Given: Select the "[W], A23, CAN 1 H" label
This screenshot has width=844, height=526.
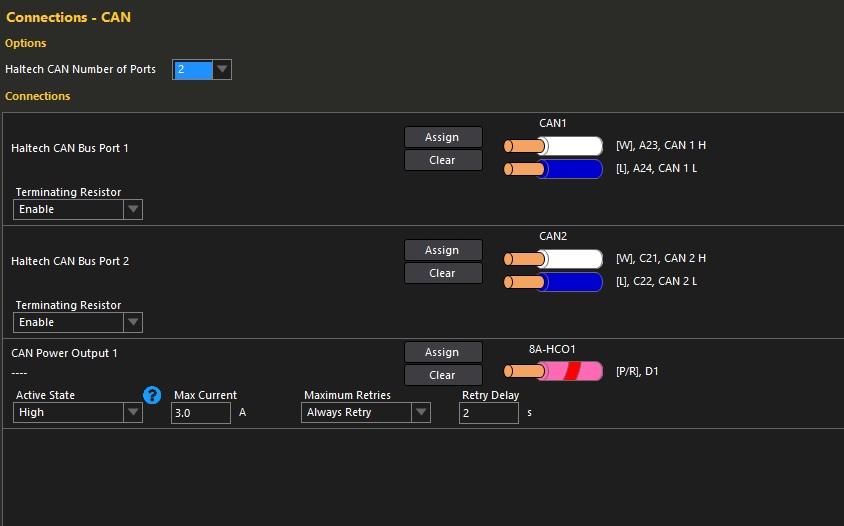Looking at the screenshot, I should click(661, 145).
